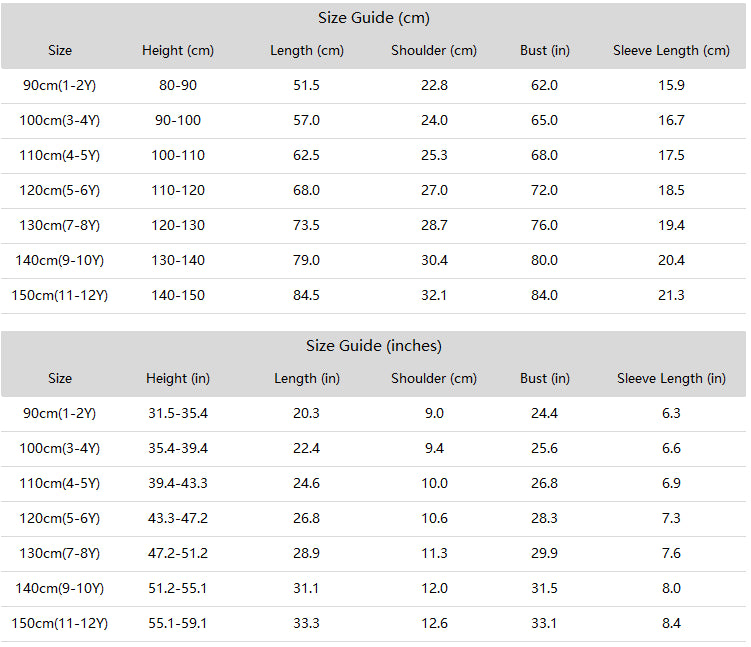Select the 'Sleeve Length (cm)' column header
Screen dimensions: 751x647
pyautogui.click(x=671, y=50)
